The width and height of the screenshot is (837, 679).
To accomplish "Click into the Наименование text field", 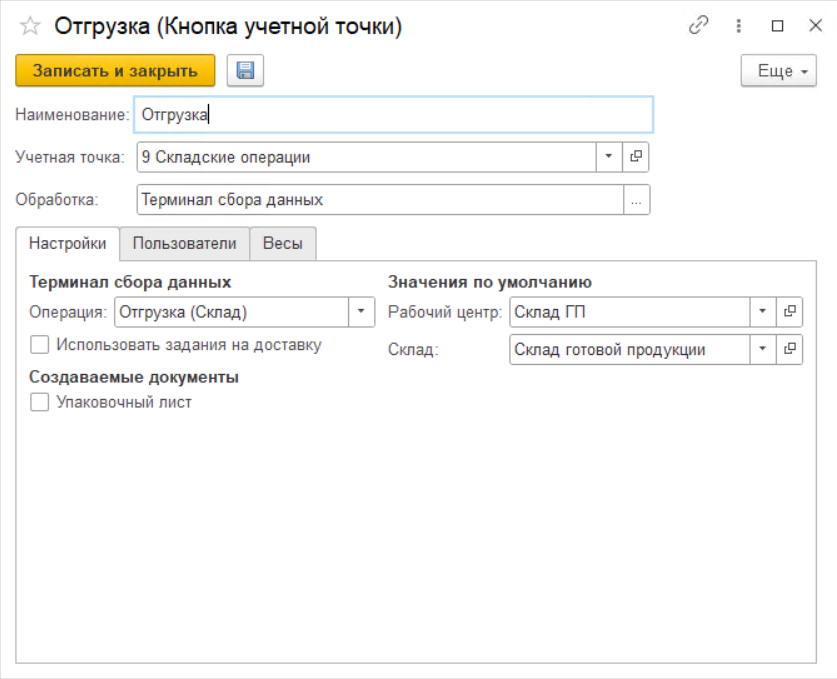I will 394,114.
